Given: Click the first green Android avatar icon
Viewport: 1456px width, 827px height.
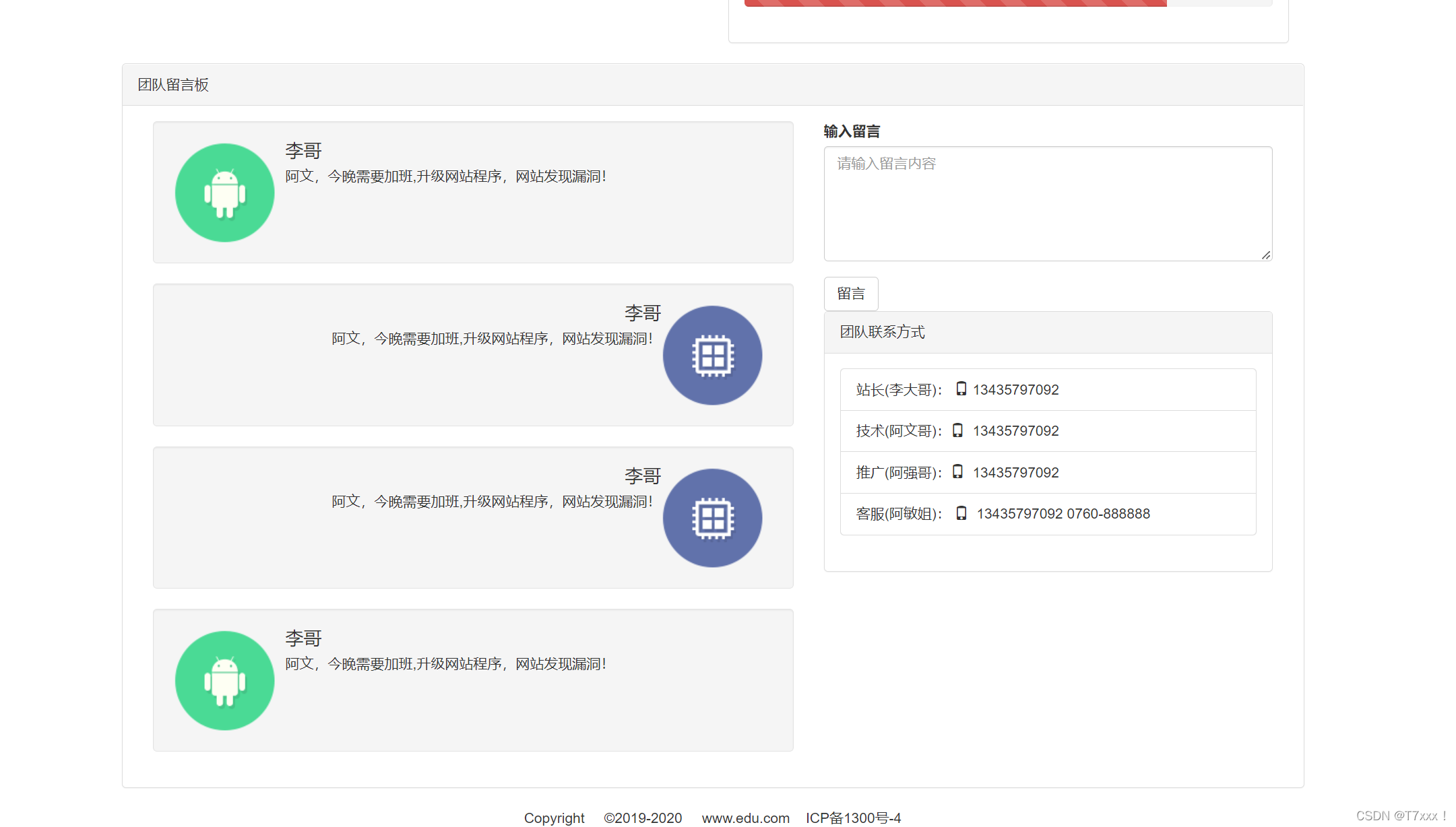Looking at the screenshot, I should pos(224,193).
